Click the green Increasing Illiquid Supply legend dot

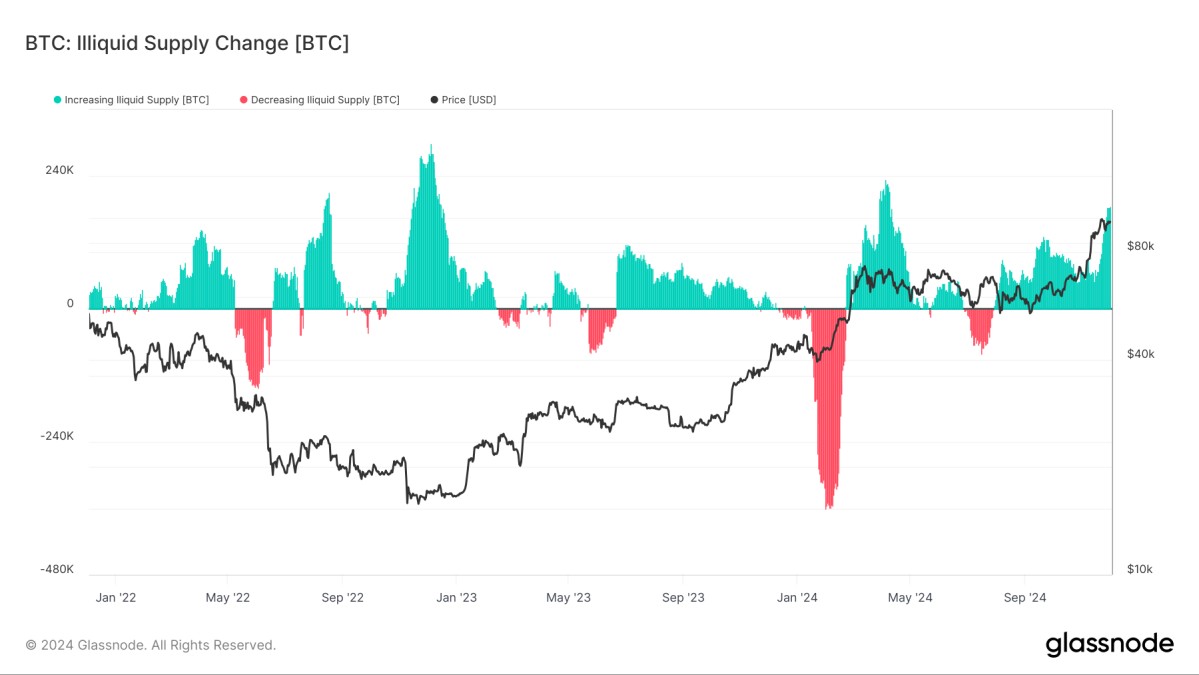pyautogui.click(x=57, y=100)
